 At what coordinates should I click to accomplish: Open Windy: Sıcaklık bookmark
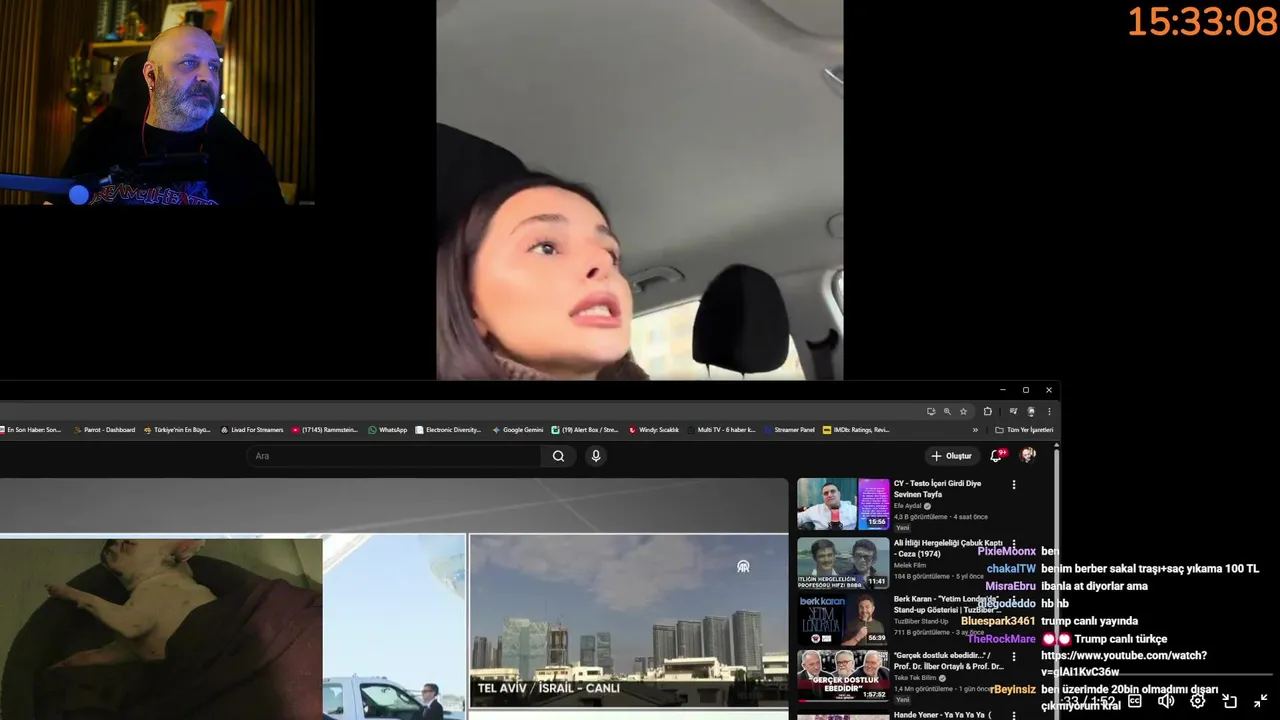654,430
